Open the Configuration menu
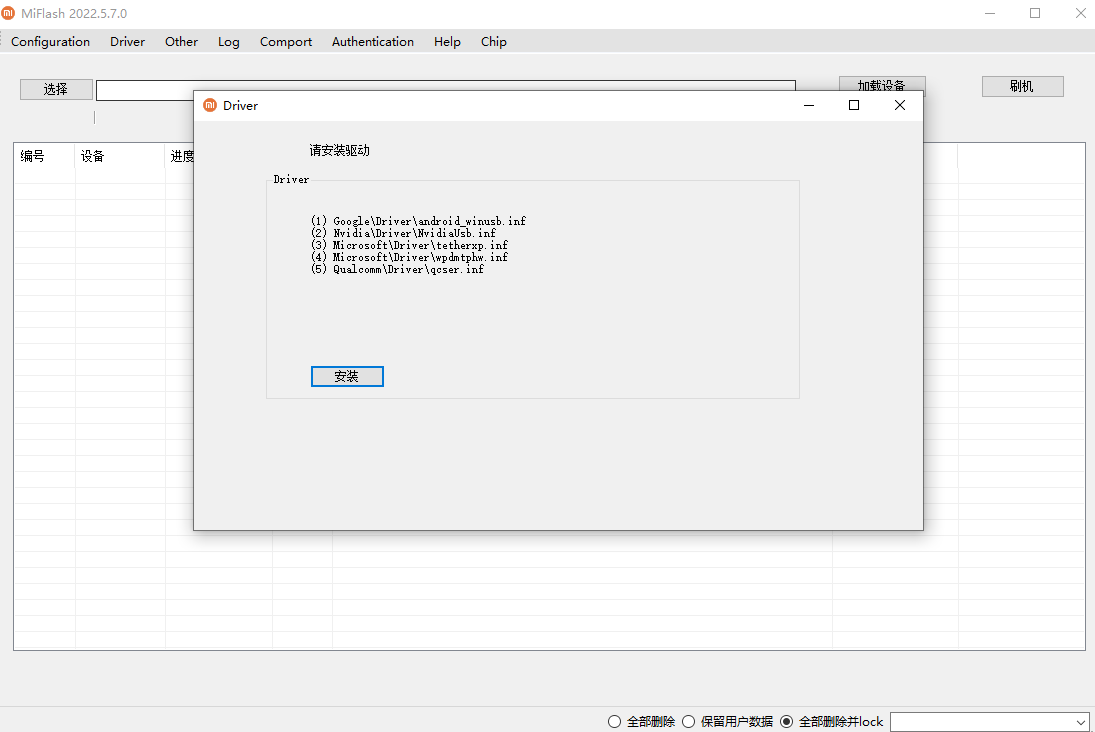 click(50, 42)
